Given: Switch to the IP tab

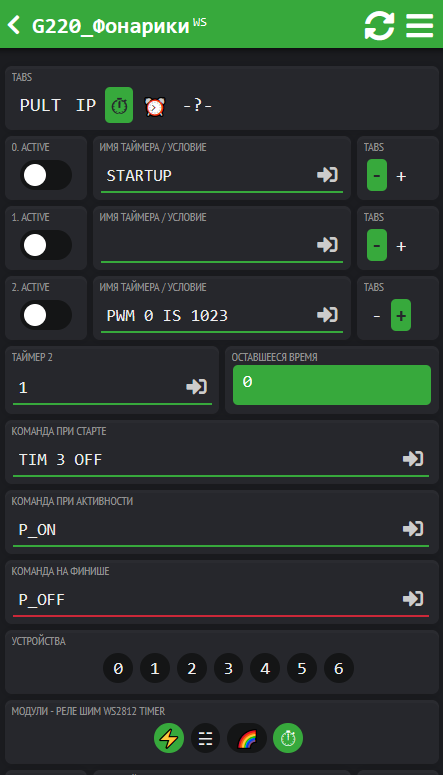Looking at the screenshot, I should [x=86, y=105].
